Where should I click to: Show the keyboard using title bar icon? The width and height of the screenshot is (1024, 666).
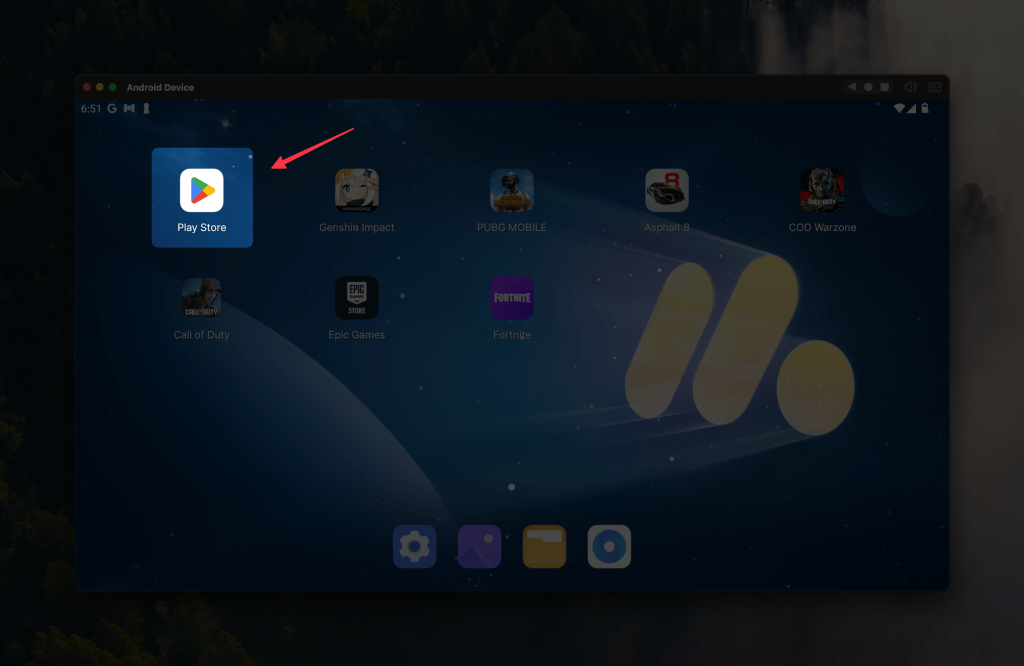tap(935, 87)
